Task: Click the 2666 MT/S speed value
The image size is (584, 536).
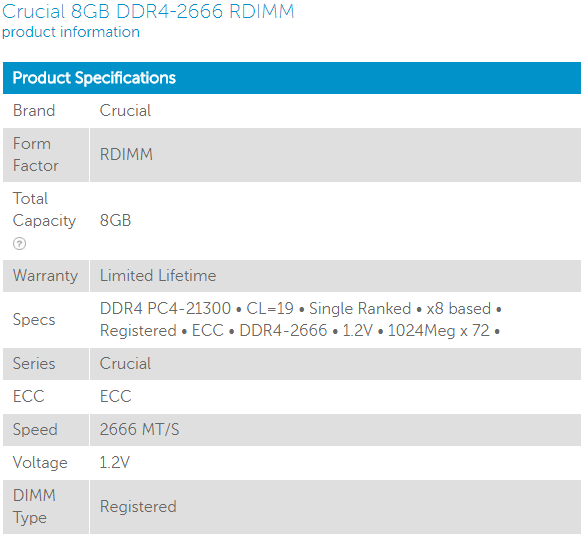Action: pyautogui.click(x=139, y=429)
